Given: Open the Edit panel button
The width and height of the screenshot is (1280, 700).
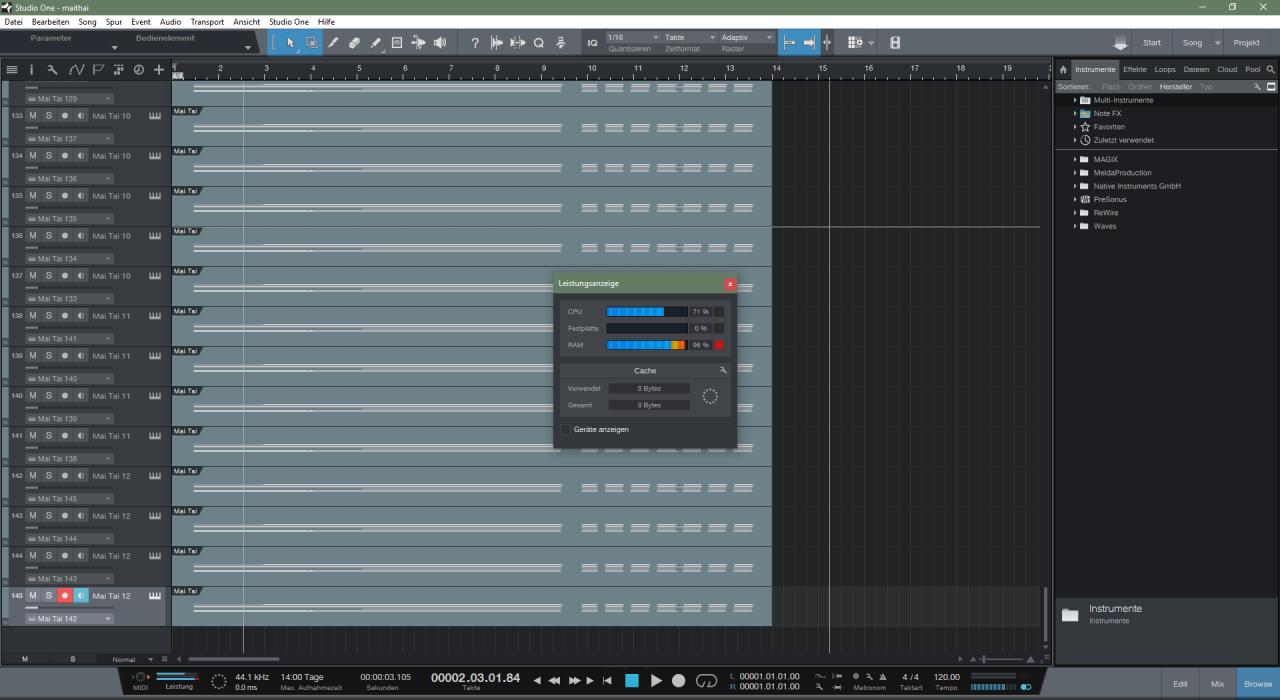Looking at the screenshot, I should pos(1180,684).
